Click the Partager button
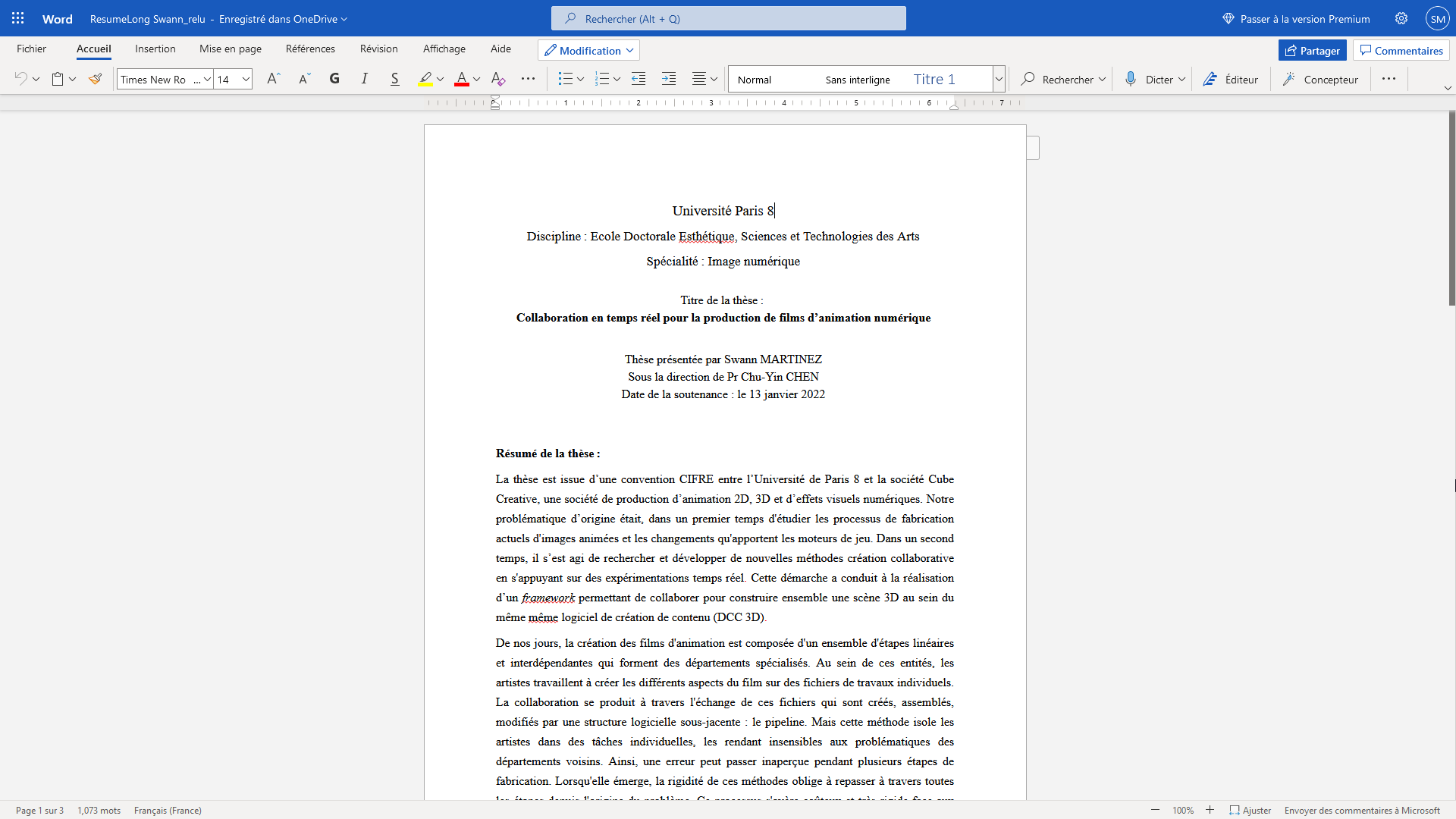 pos(1312,50)
